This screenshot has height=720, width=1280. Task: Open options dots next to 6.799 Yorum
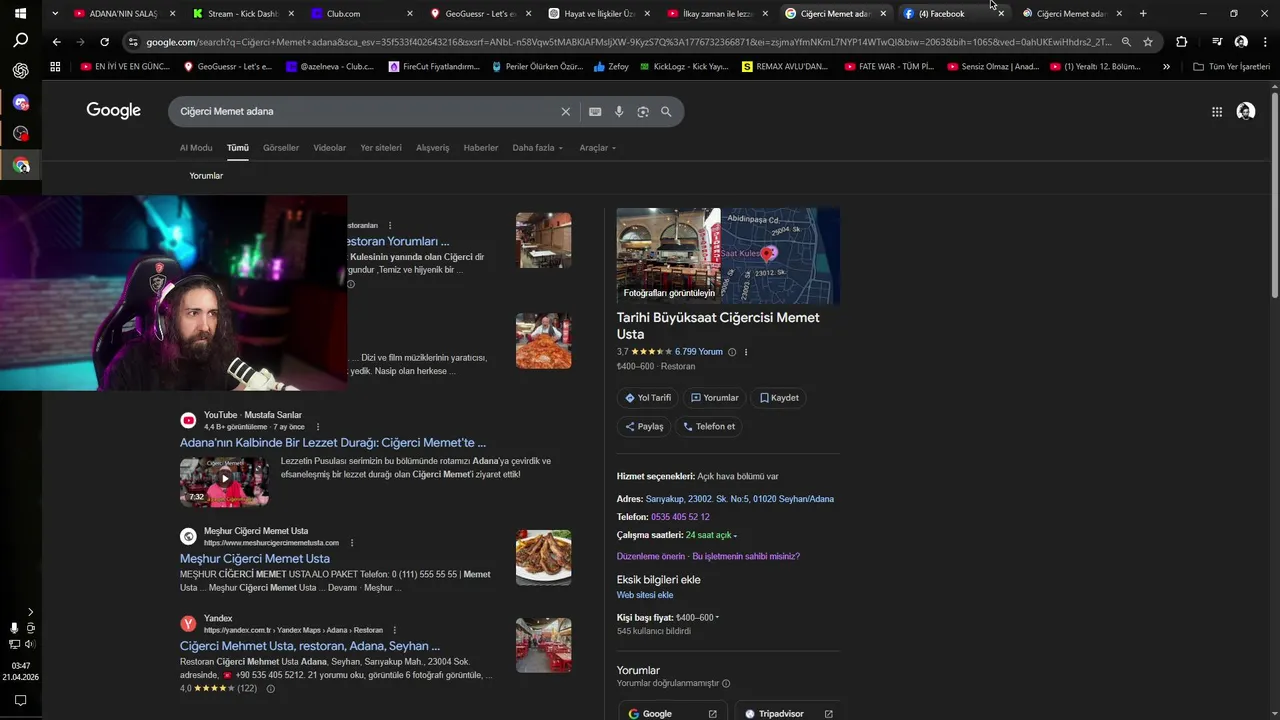(x=746, y=352)
